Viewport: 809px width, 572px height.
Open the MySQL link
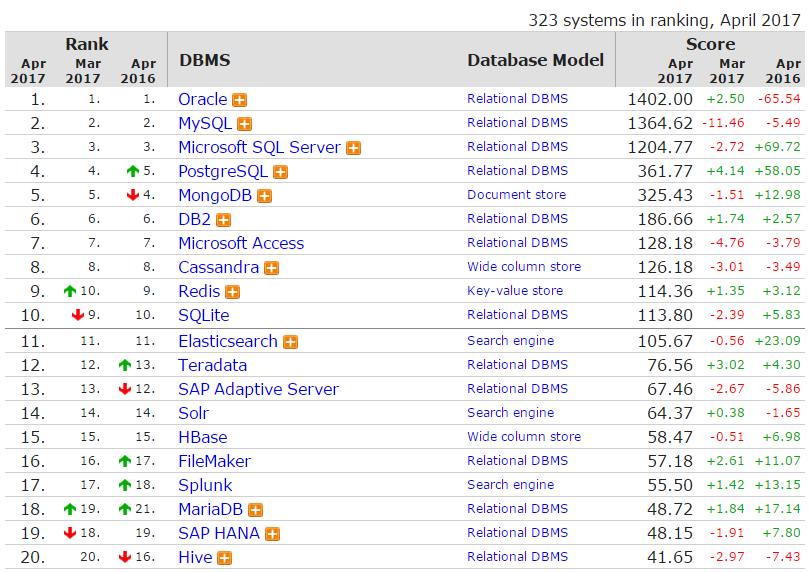(x=205, y=124)
